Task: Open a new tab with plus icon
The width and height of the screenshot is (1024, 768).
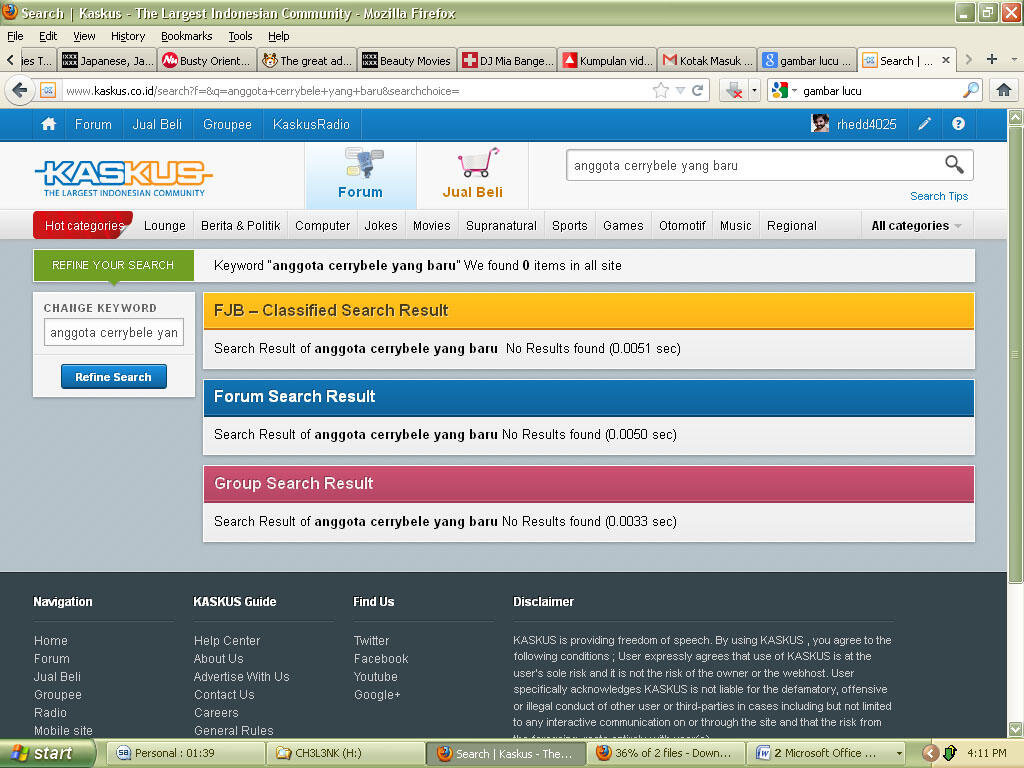Action: pyautogui.click(x=991, y=59)
